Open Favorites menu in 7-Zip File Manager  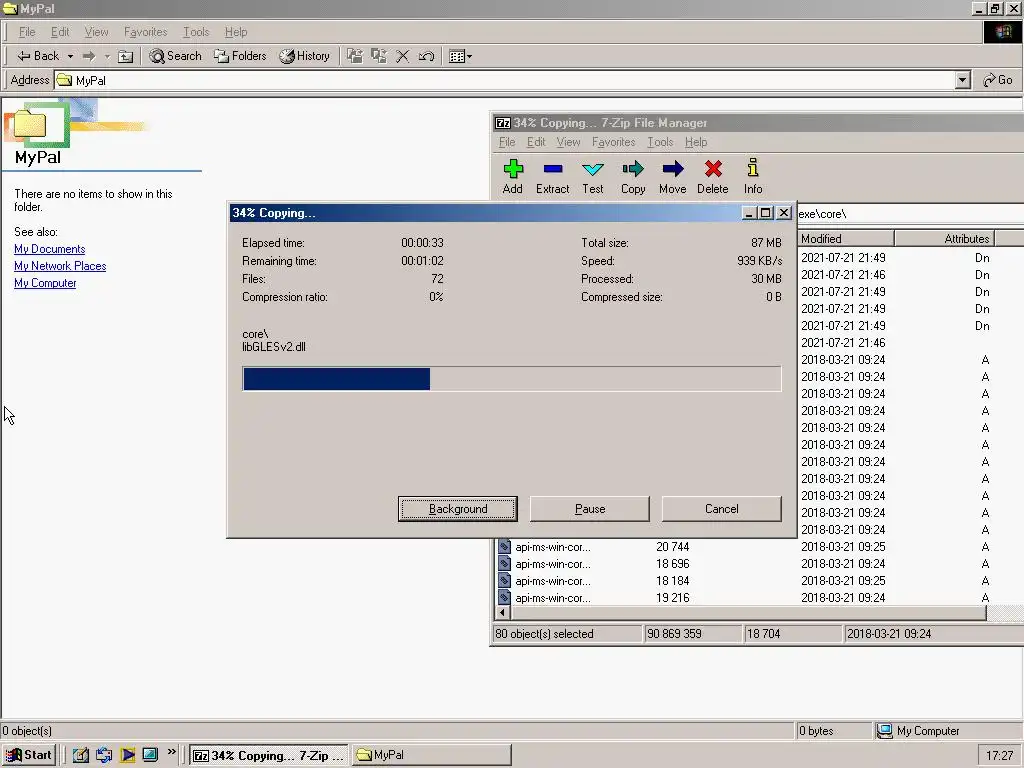point(613,142)
